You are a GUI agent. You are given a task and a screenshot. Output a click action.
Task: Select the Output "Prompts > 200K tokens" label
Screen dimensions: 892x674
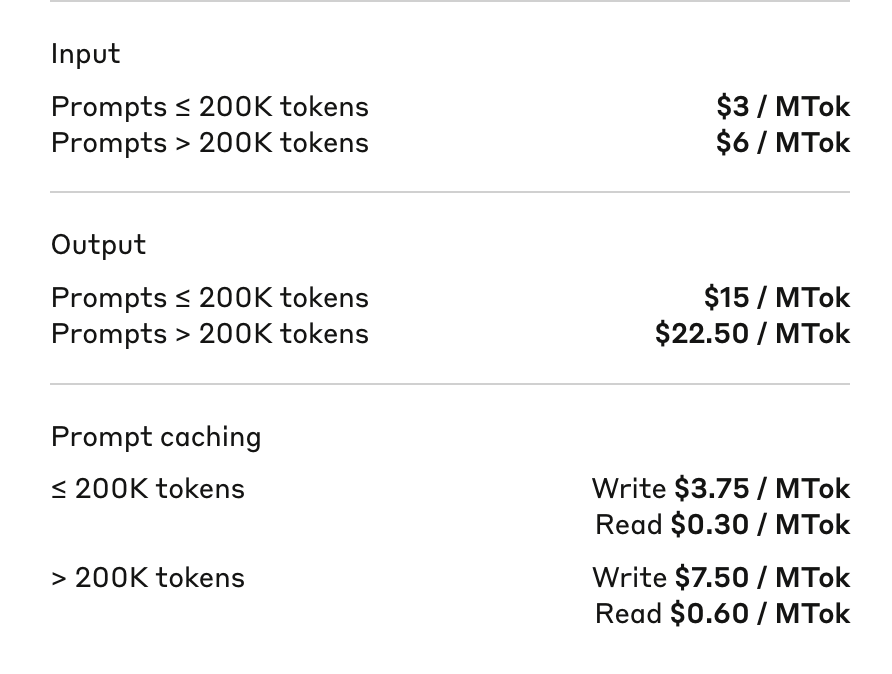(x=210, y=334)
